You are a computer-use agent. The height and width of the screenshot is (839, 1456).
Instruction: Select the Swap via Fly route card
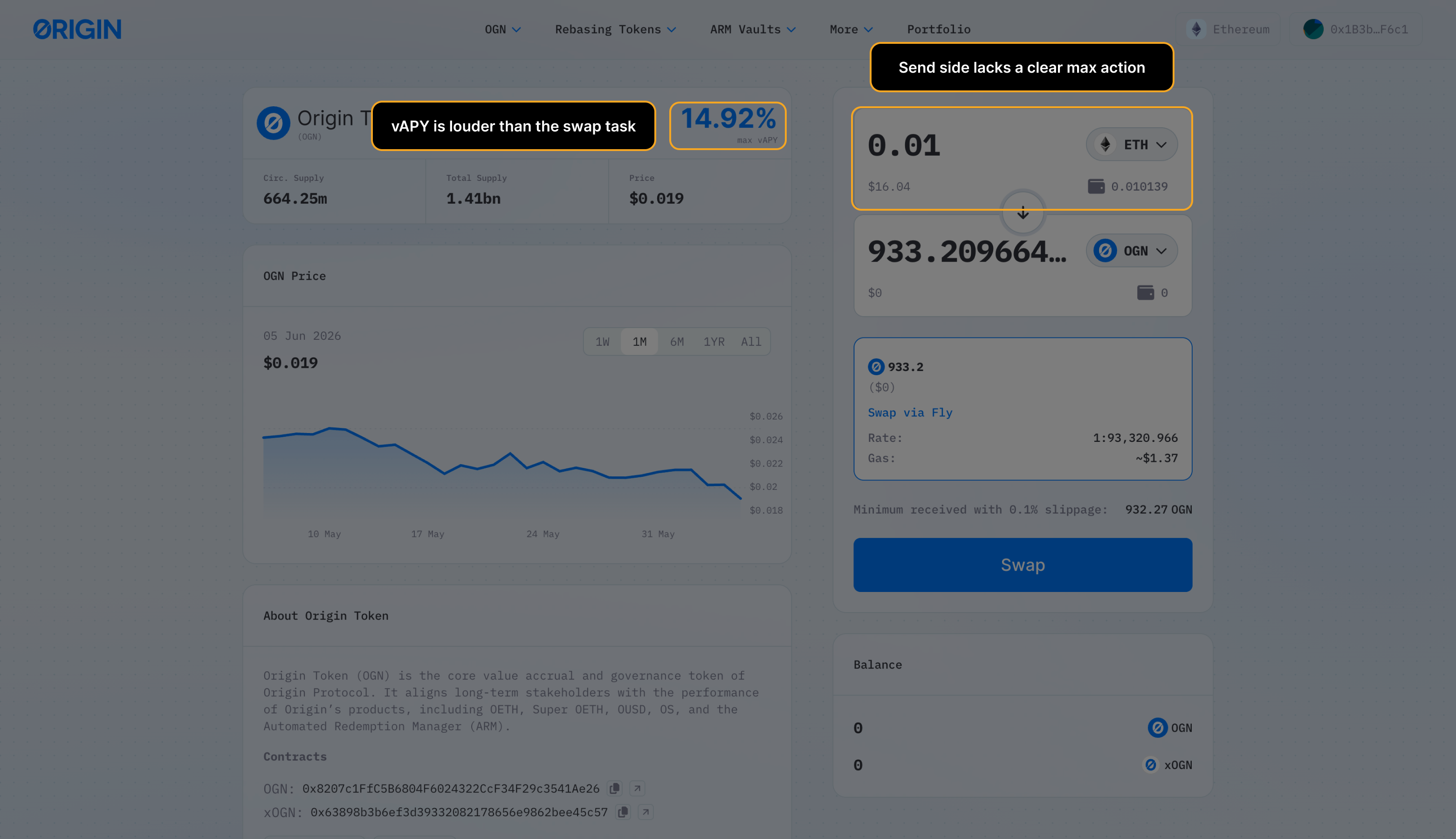tap(1023, 409)
